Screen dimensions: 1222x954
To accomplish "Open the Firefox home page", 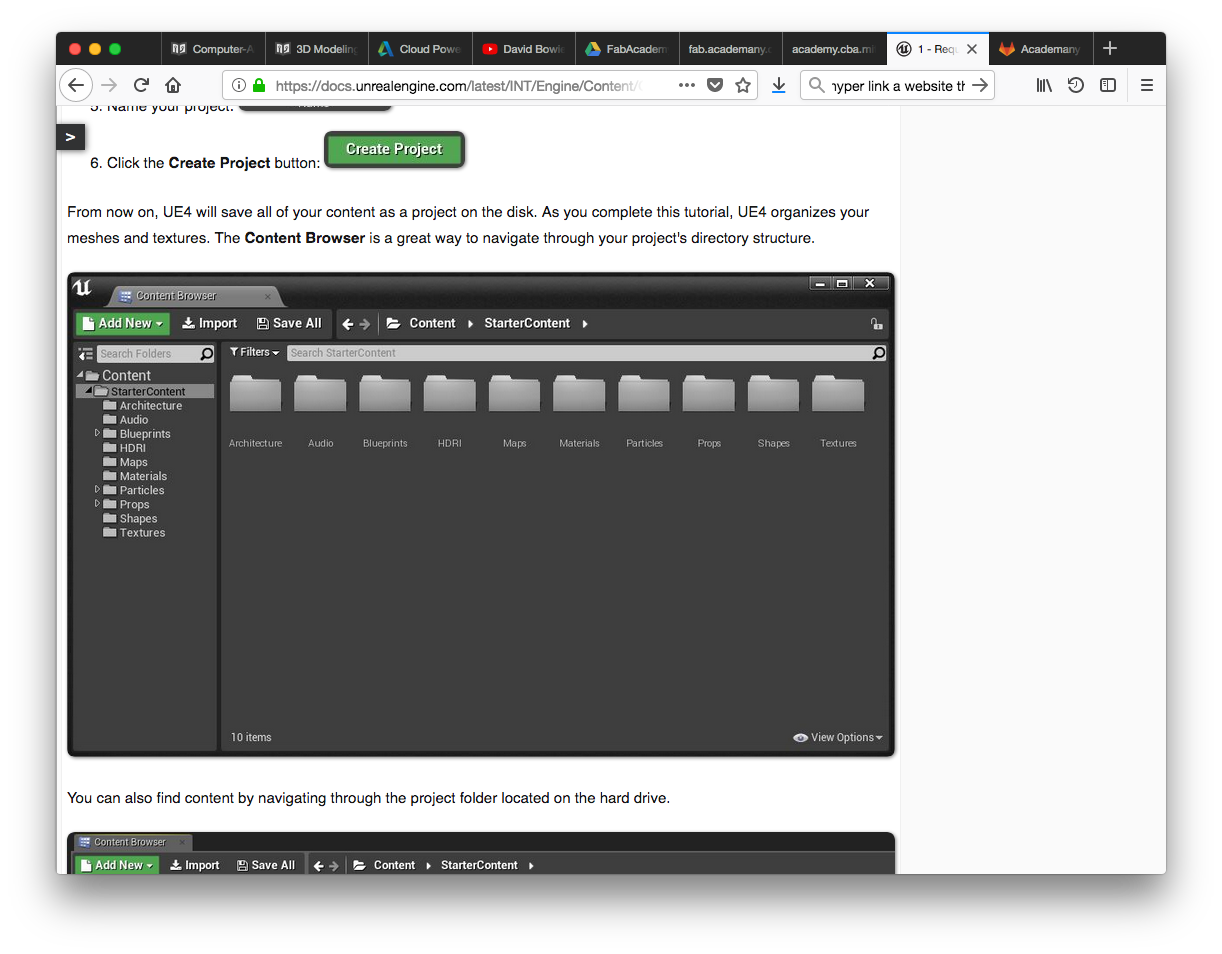I will [x=173, y=86].
